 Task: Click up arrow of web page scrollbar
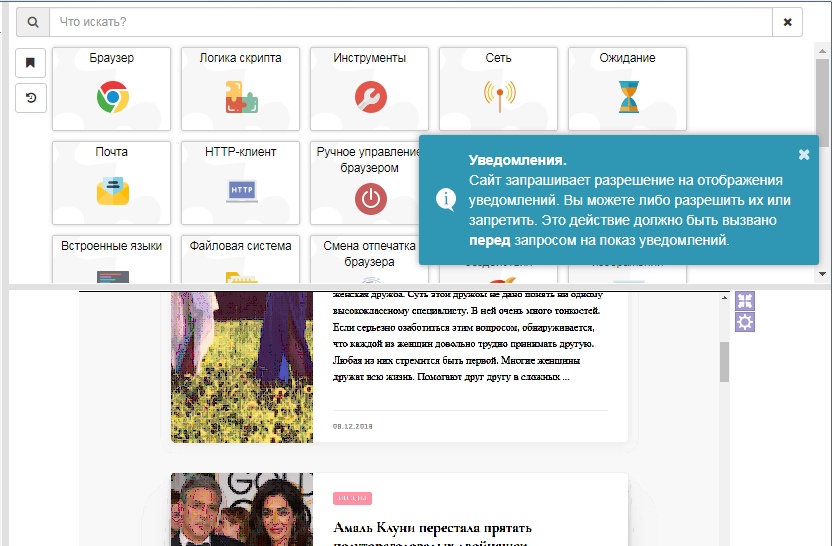click(724, 298)
